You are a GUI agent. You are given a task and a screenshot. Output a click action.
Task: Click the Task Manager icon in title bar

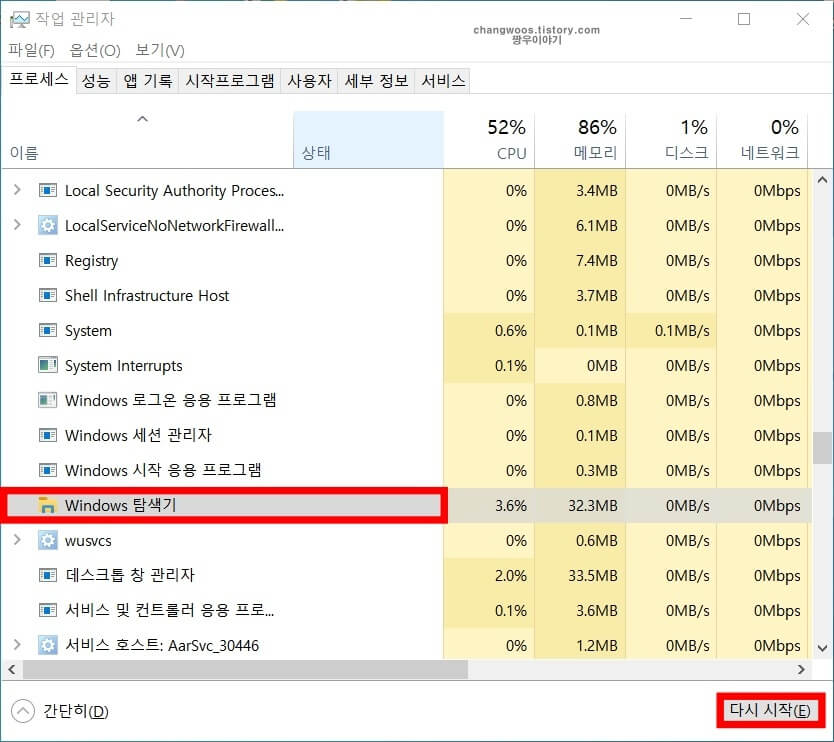pos(22,18)
